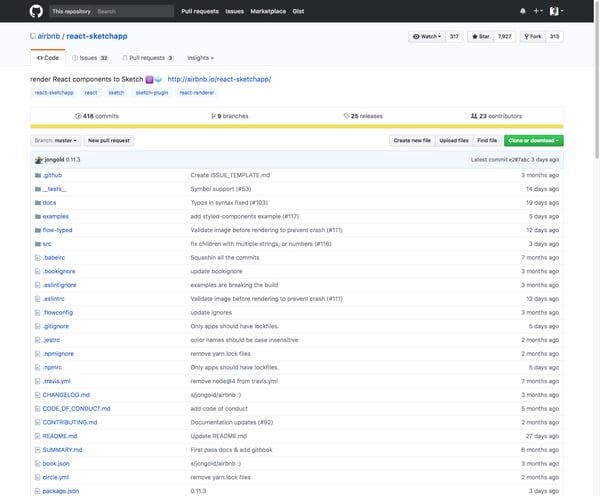This screenshot has height=496, width=600.
Task: Open Clone or download dropdown
Action: point(533,140)
